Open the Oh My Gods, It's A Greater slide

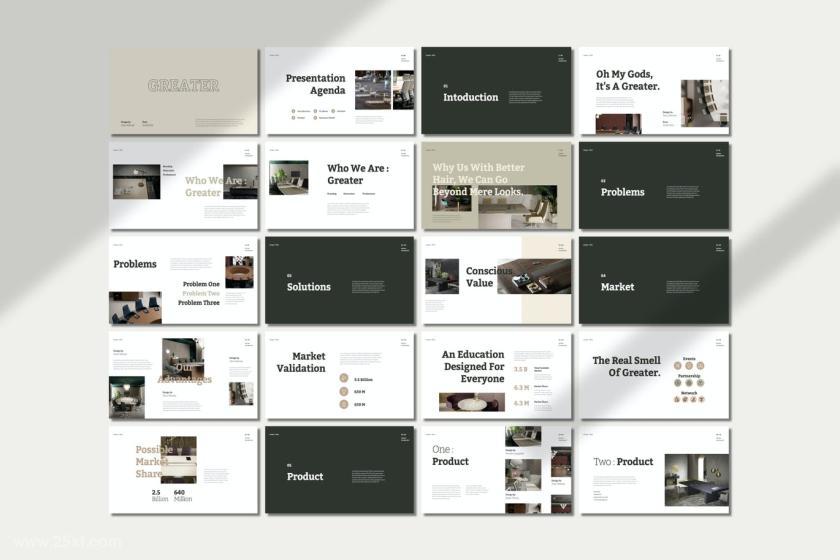(654, 91)
